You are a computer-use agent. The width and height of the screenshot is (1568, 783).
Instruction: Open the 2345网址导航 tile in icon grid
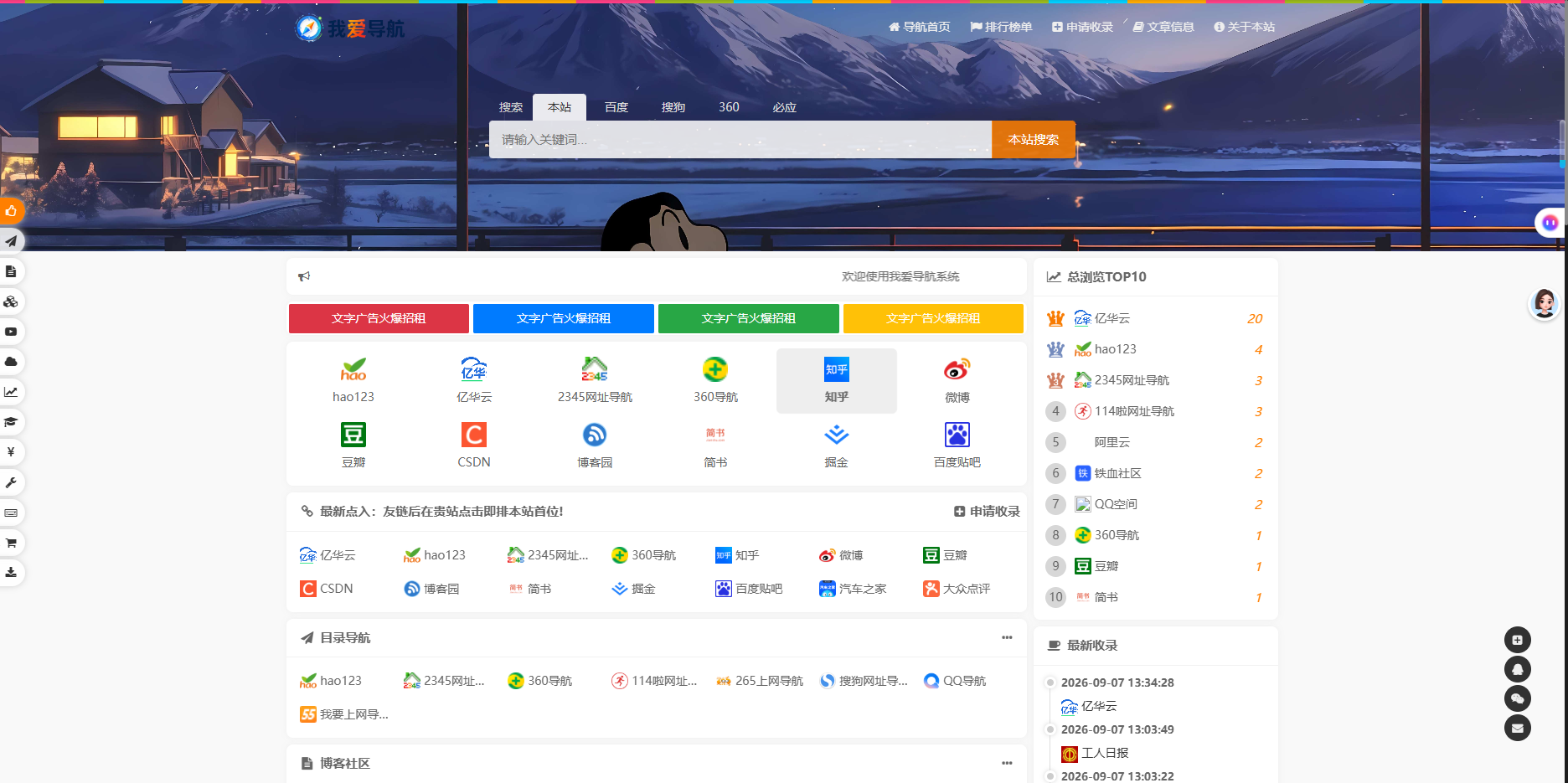(x=595, y=381)
